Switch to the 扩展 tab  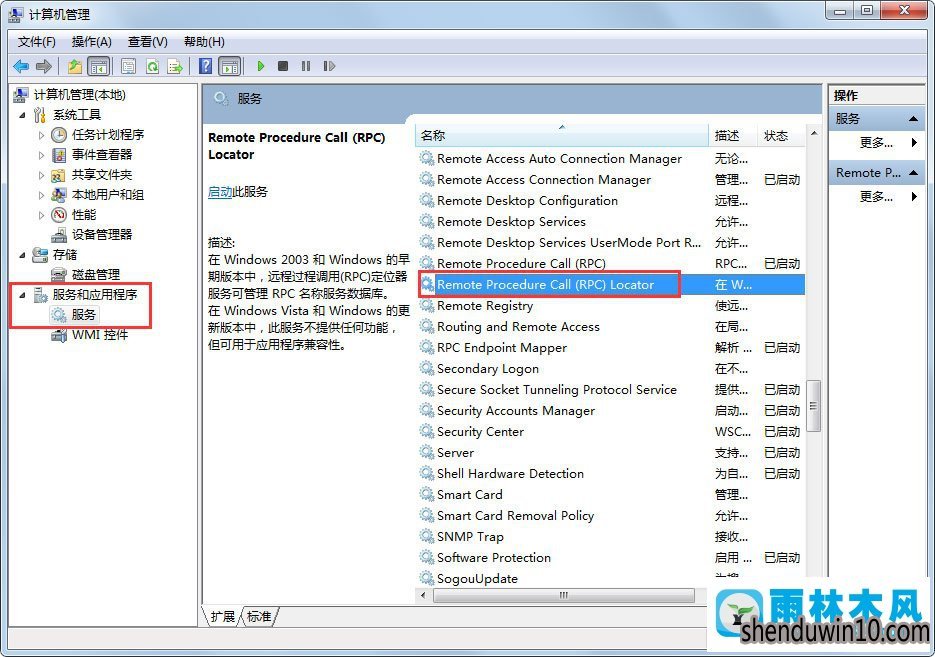tap(222, 616)
